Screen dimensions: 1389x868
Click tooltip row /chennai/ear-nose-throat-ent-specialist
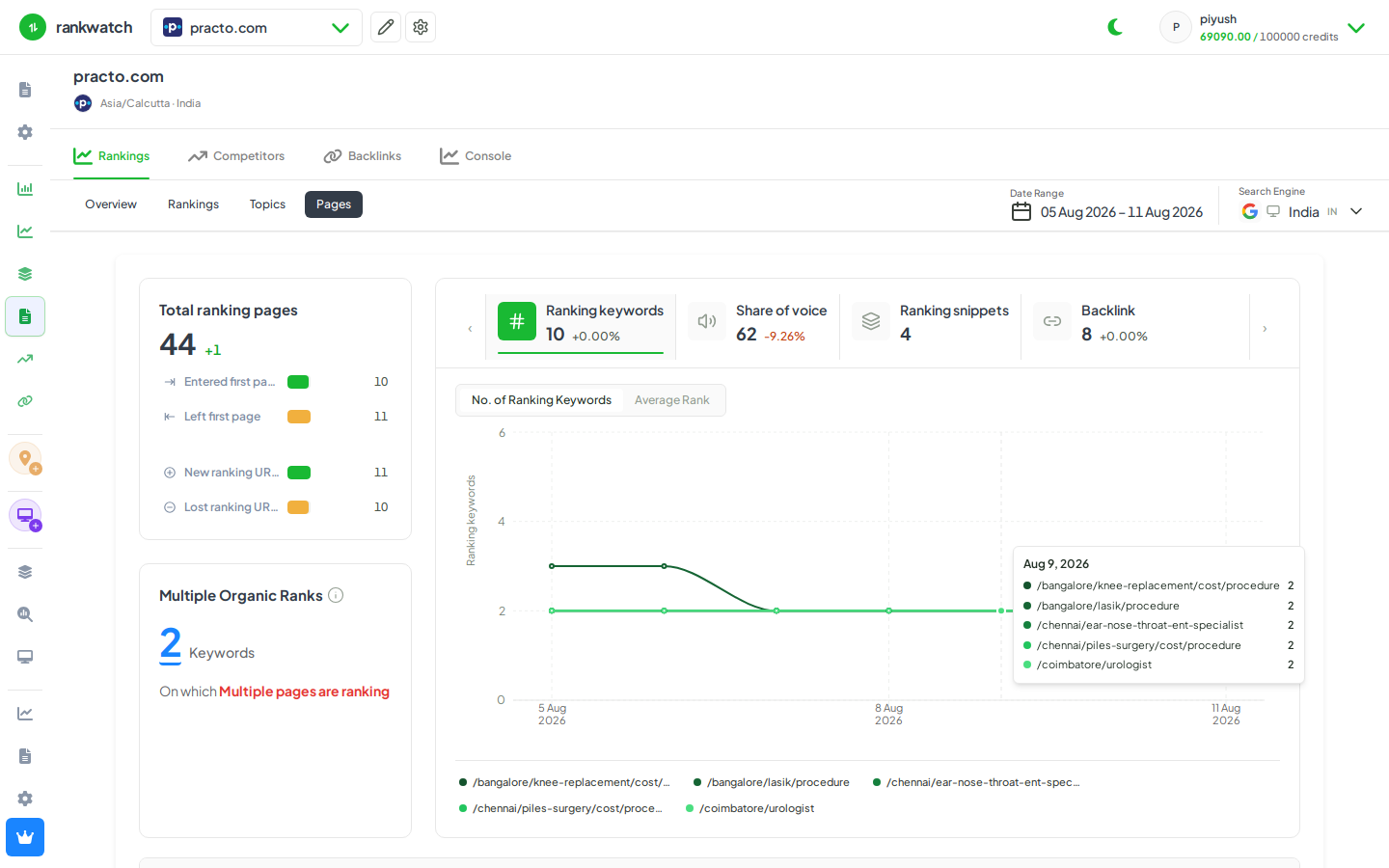coord(1158,625)
